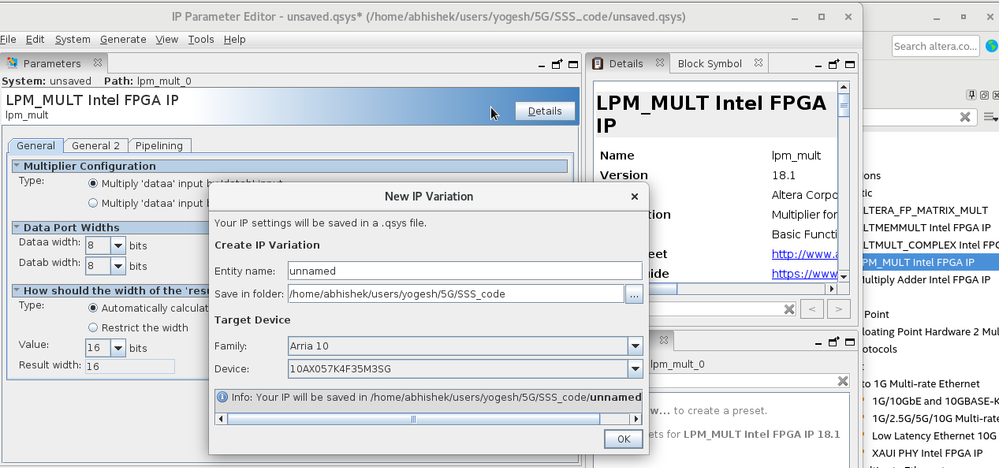Go to previous match in Details panel
The height and width of the screenshot is (468, 999).
[x=812, y=309]
